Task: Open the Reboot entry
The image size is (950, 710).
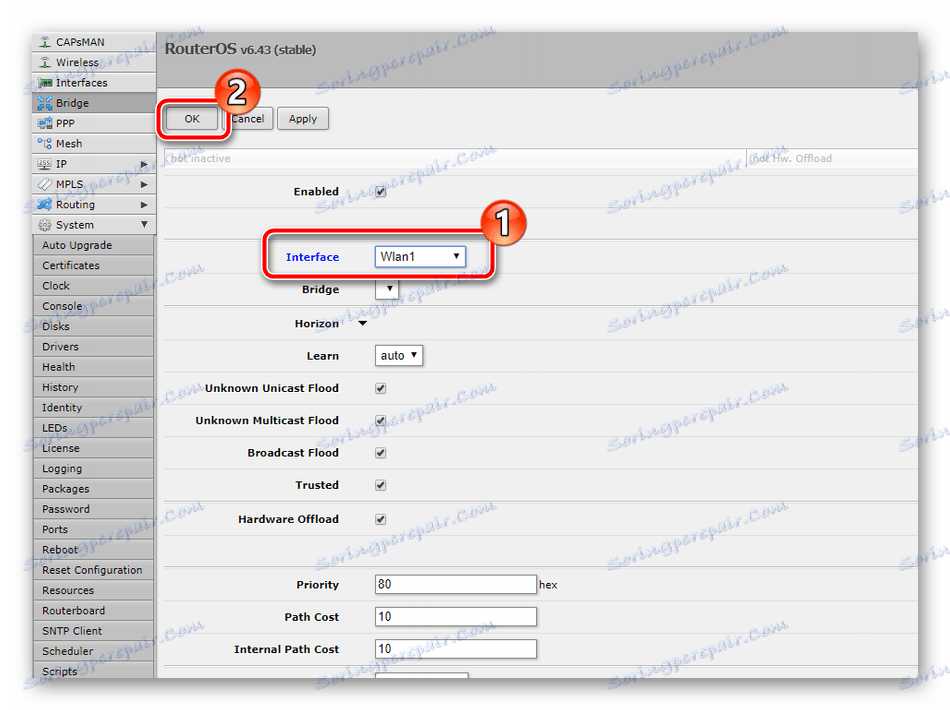Action: 93,549
